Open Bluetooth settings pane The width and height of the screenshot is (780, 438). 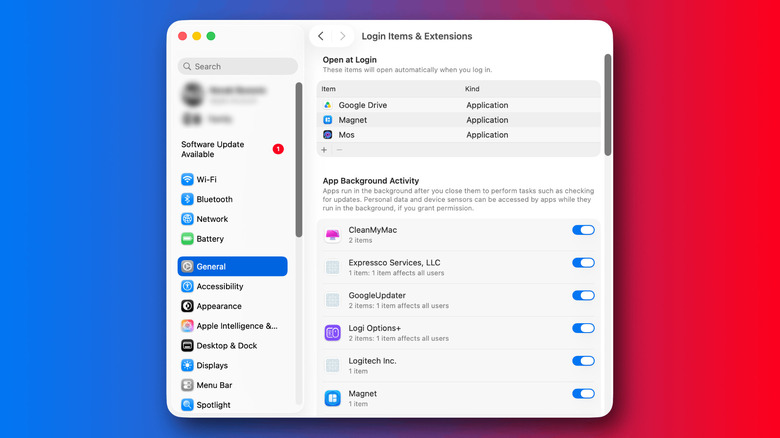point(232,199)
